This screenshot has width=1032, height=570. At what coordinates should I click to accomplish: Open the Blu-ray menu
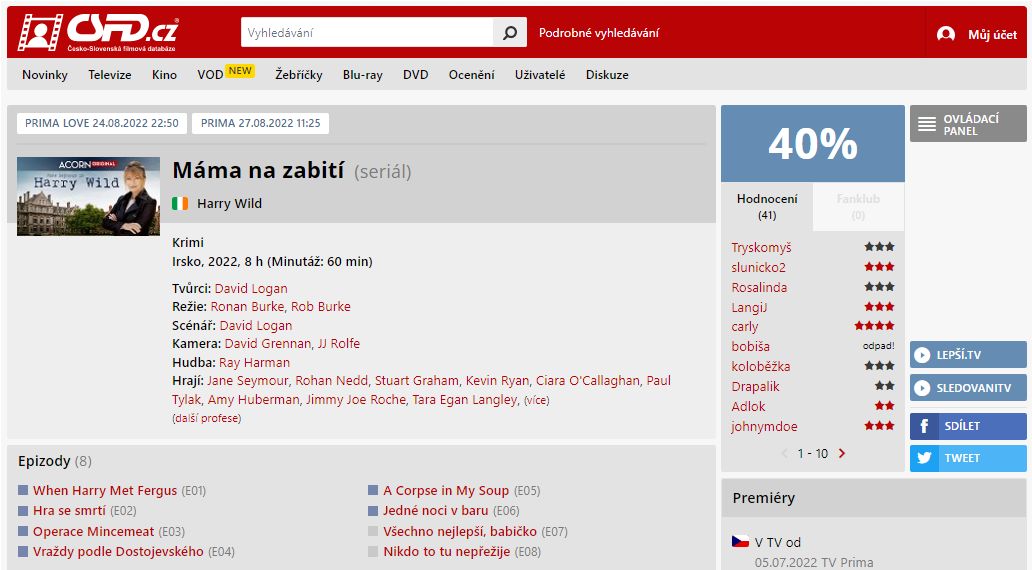[363, 75]
